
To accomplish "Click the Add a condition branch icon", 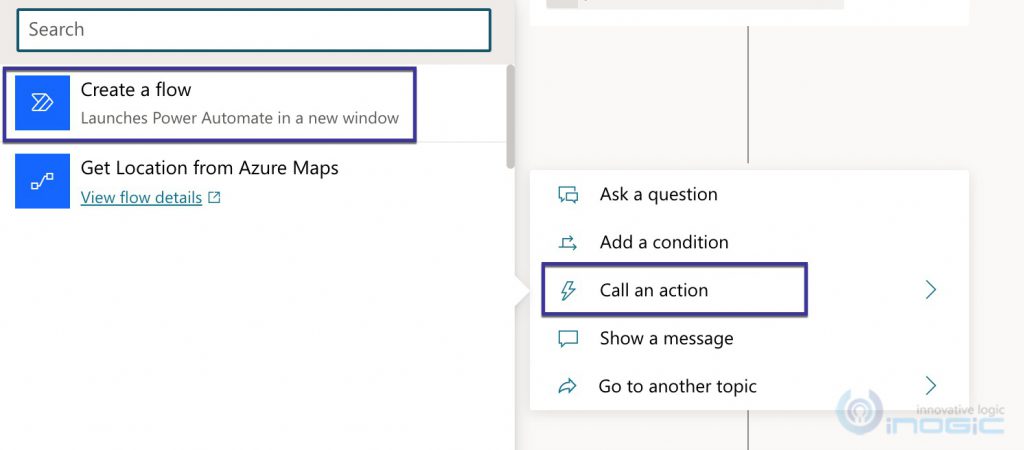I will [568, 242].
